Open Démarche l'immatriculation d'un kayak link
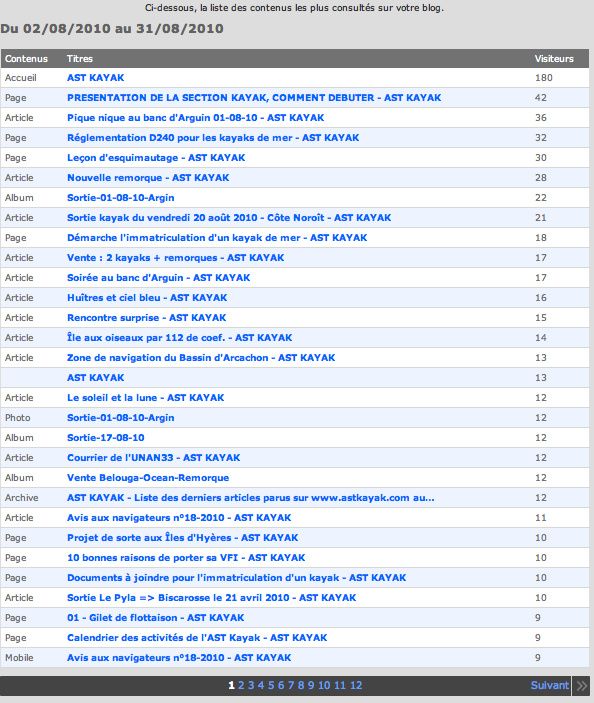The width and height of the screenshot is (594, 703). click(x=217, y=238)
